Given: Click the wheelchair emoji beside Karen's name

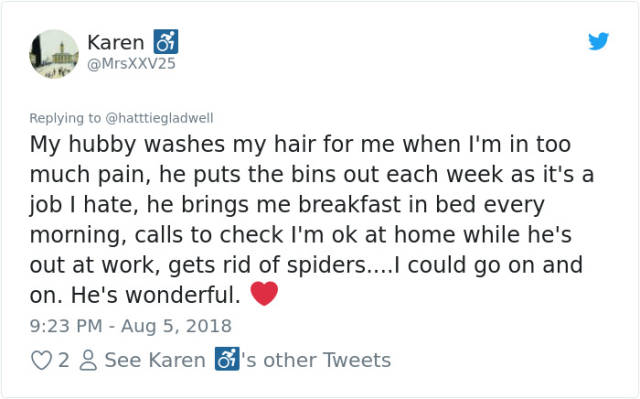Looking at the screenshot, I should pos(166,42).
